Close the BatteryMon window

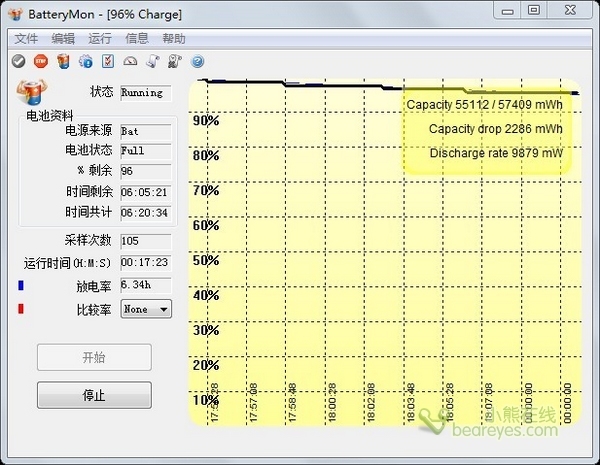570,10
